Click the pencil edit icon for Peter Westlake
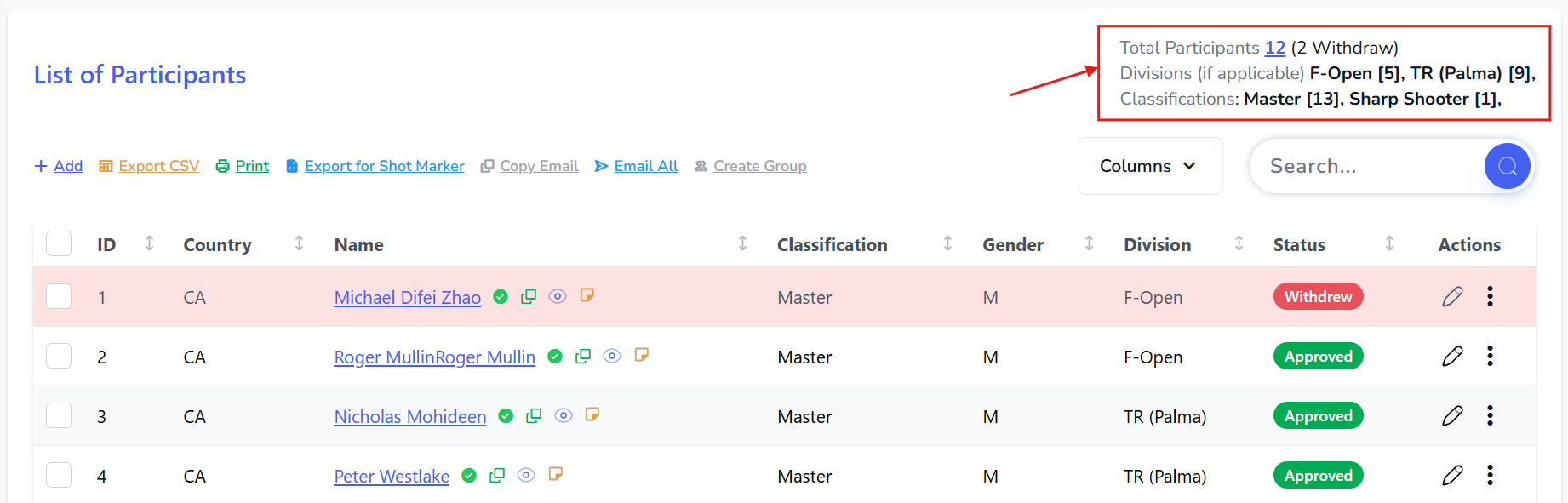Image resolution: width=1568 pixels, height=503 pixels. 1452,475
